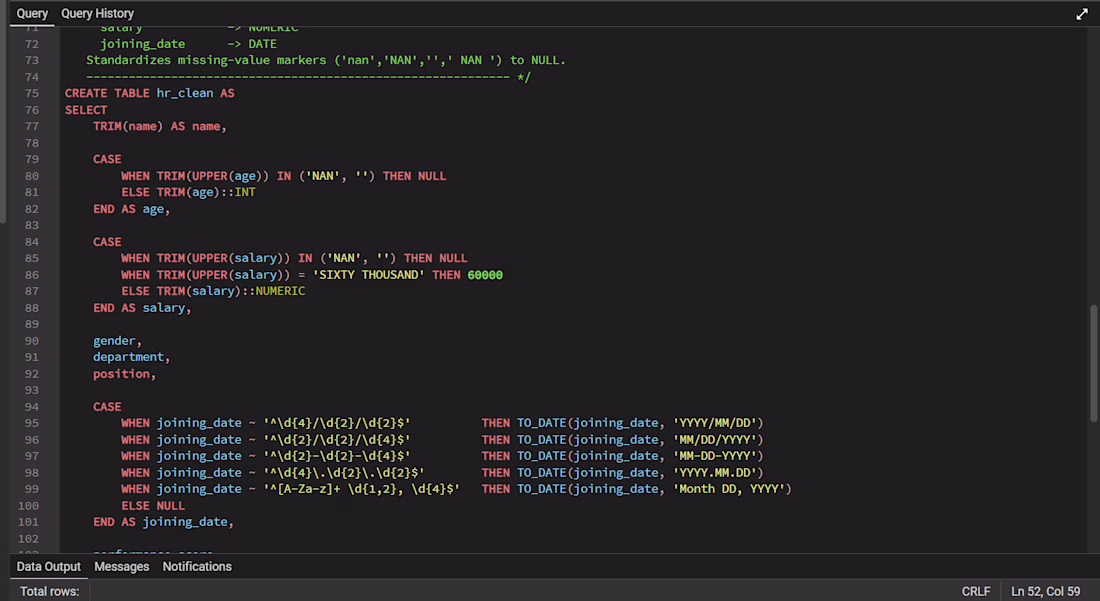Switch to the Query History tab
Screen dimensions: 1100x601
(x=98, y=13)
